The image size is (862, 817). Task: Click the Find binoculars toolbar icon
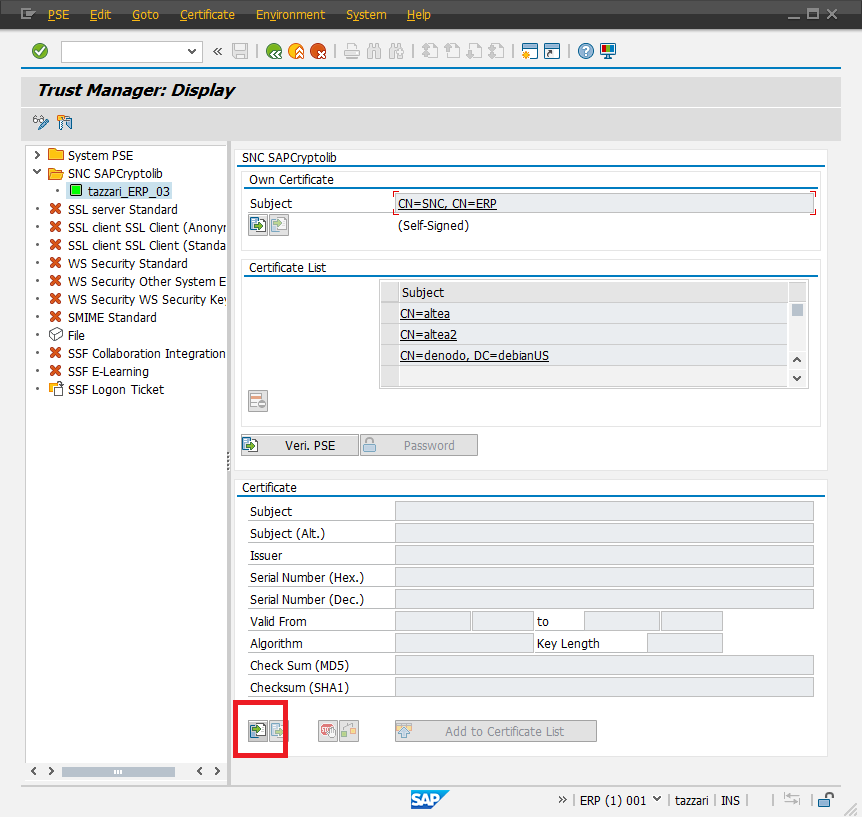click(374, 52)
